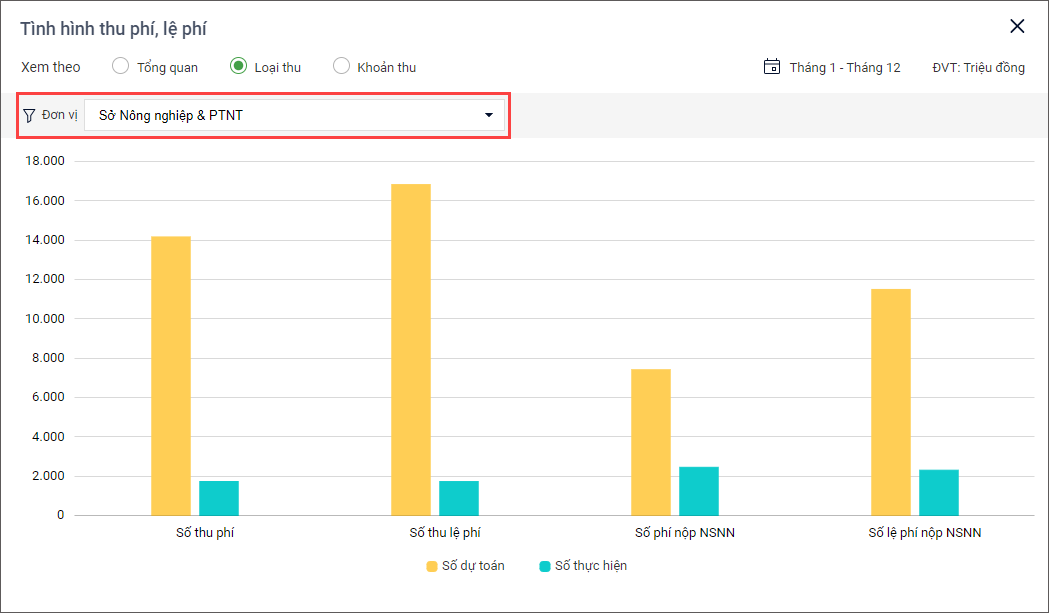Click the yellow Số thu lệ phí bar
1049x613 pixels.
coord(411,349)
